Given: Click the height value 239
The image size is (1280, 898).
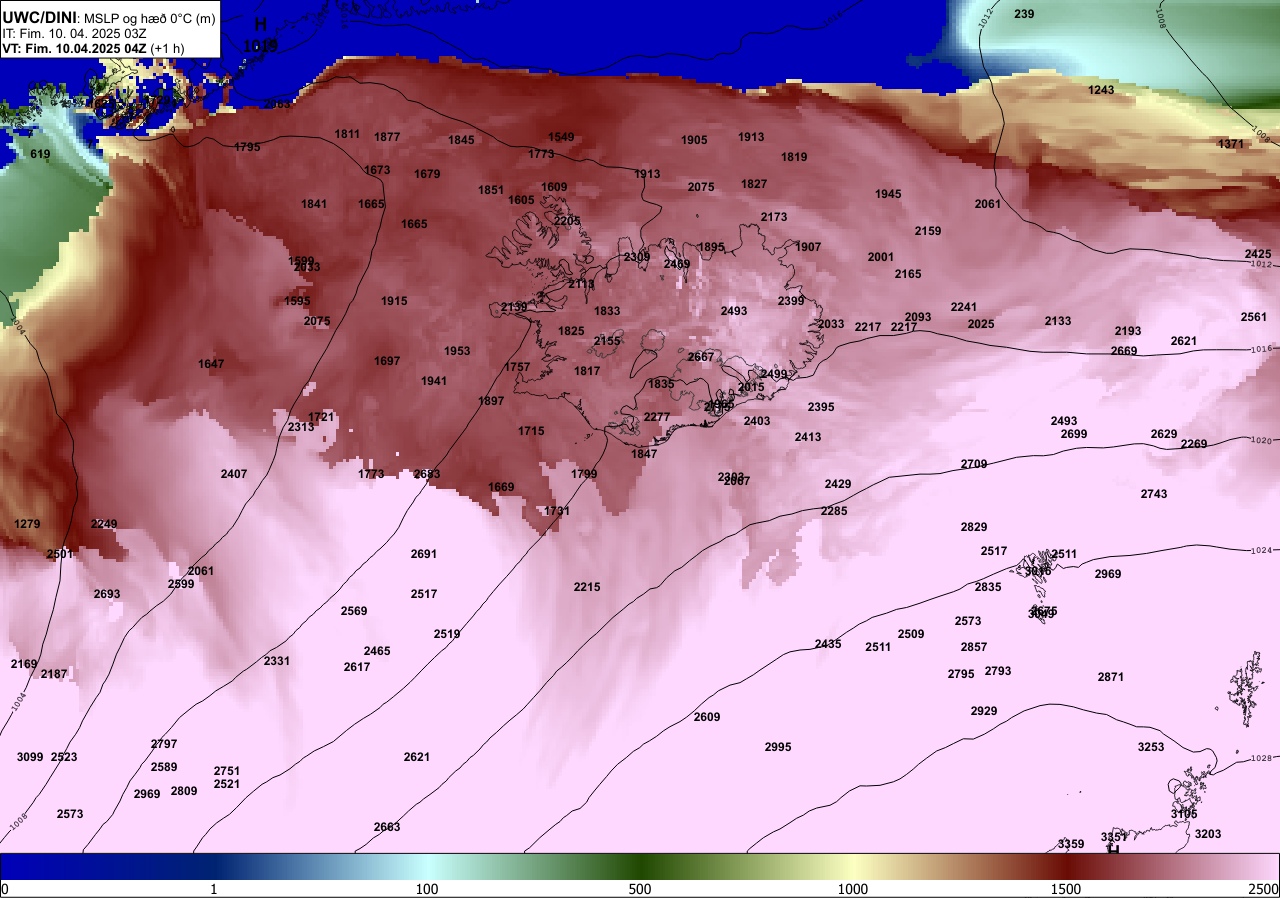Looking at the screenshot, I should click(1024, 14).
